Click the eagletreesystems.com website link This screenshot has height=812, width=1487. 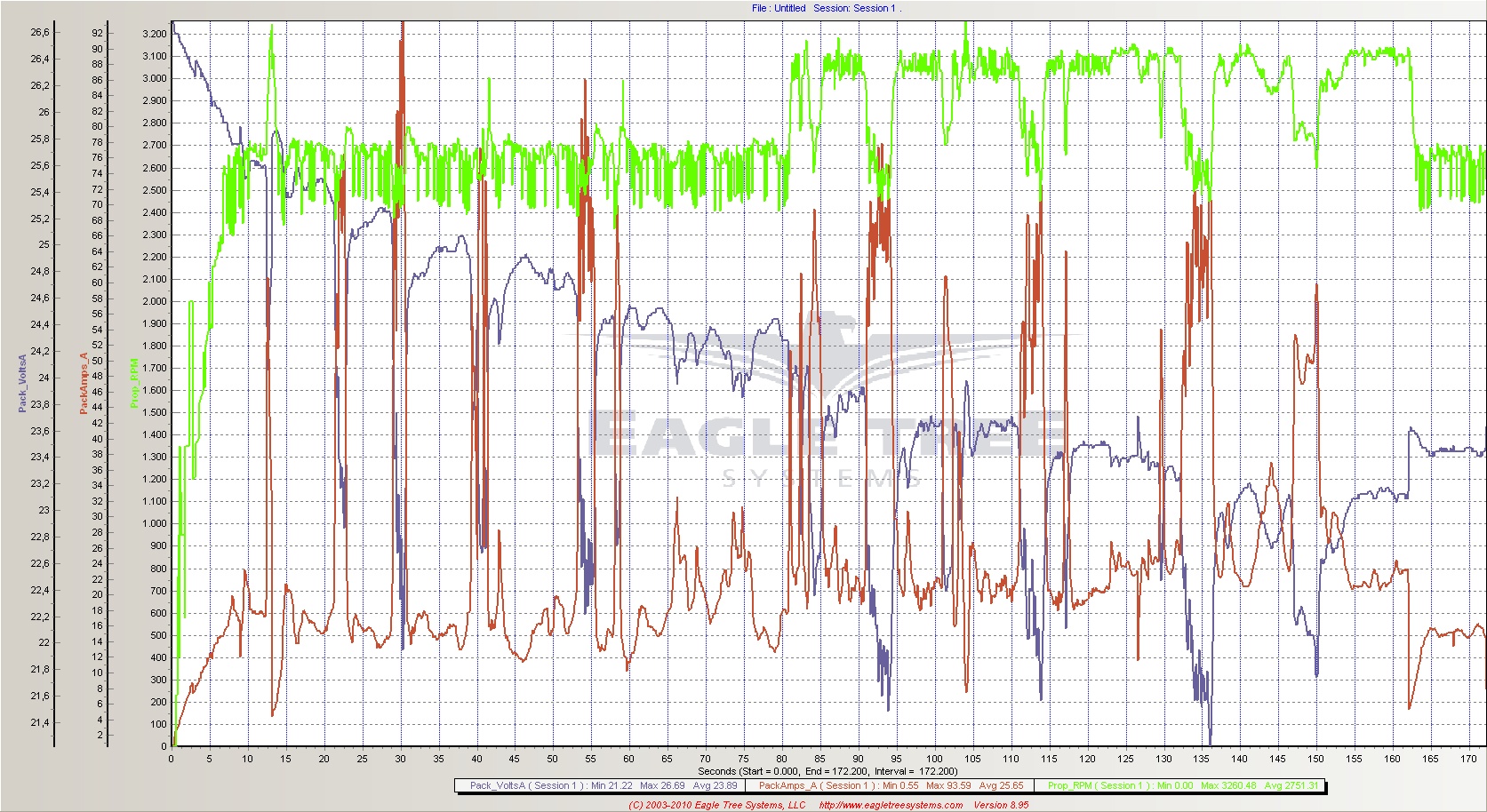(890, 805)
